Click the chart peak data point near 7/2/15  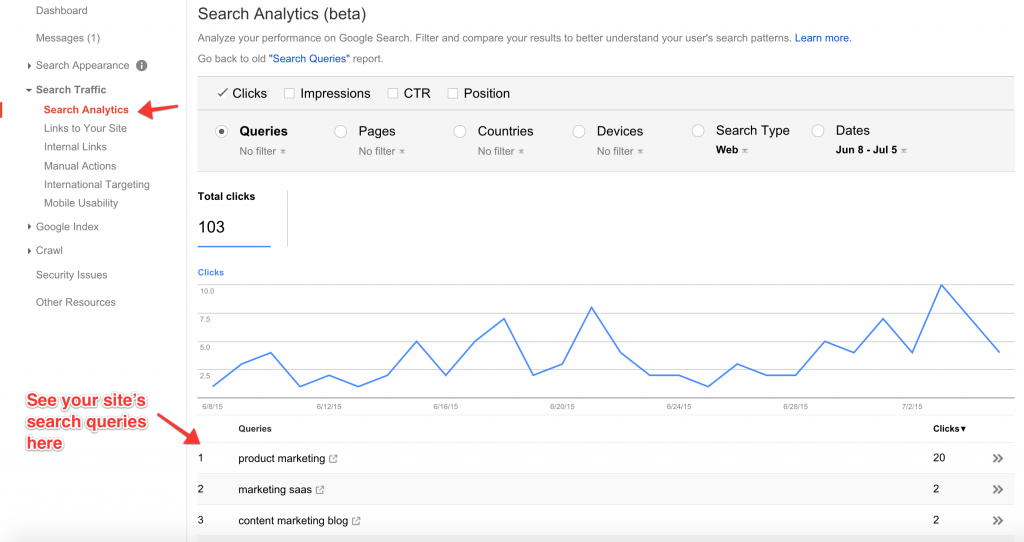tap(941, 285)
